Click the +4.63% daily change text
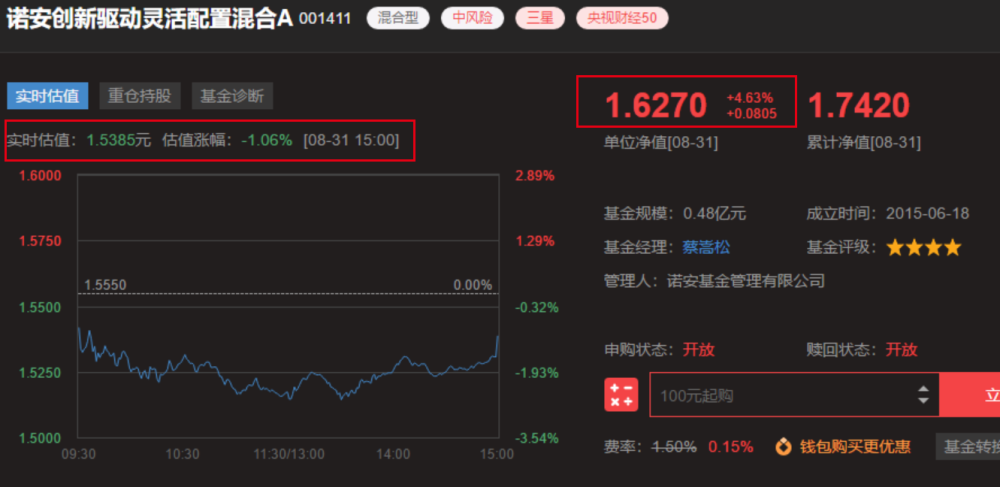The image size is (1000, 487). point(750,98)
